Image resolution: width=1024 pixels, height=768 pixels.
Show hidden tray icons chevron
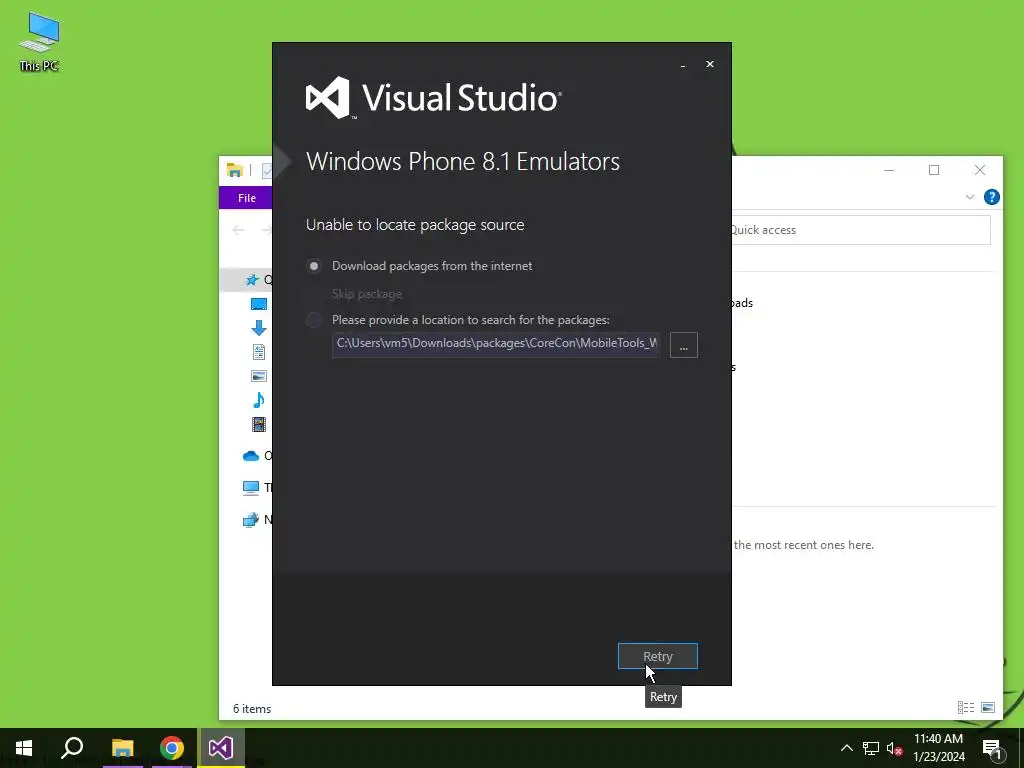coord(846,748)
